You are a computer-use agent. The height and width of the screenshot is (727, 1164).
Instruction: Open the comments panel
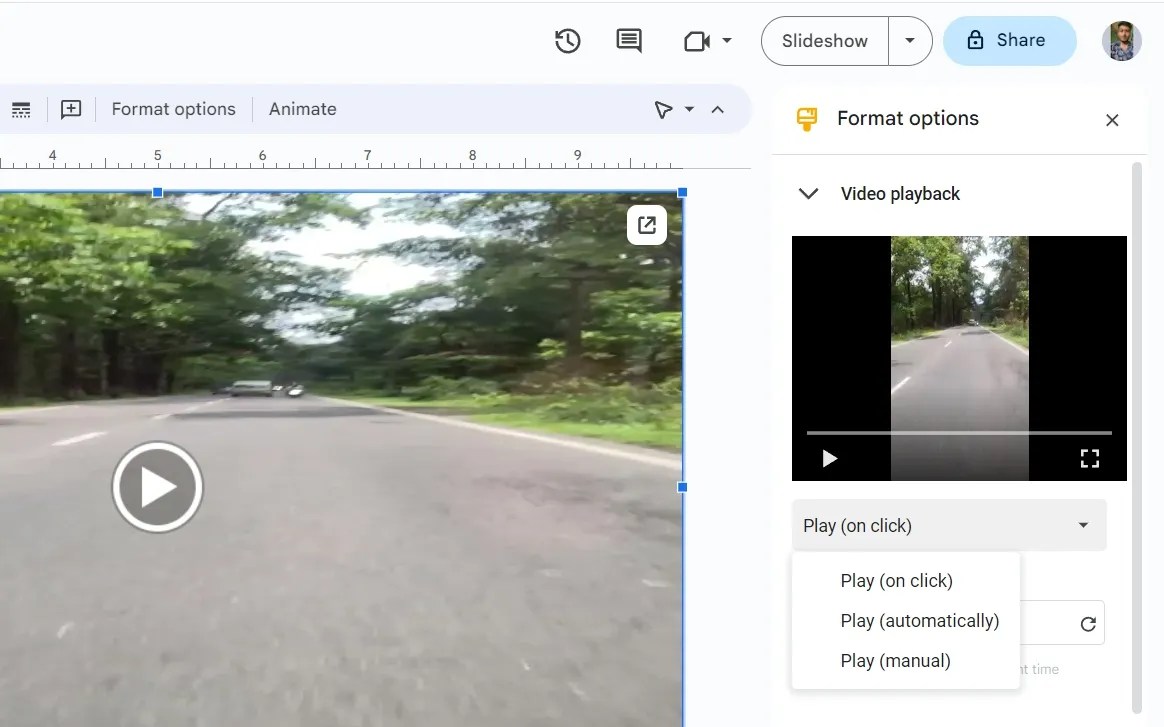628,41
